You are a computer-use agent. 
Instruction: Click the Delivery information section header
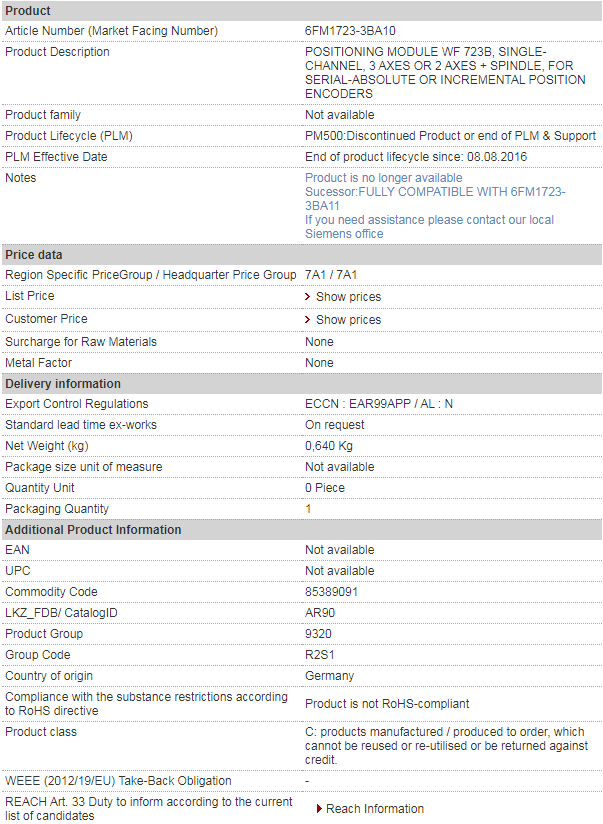[302, 384]
